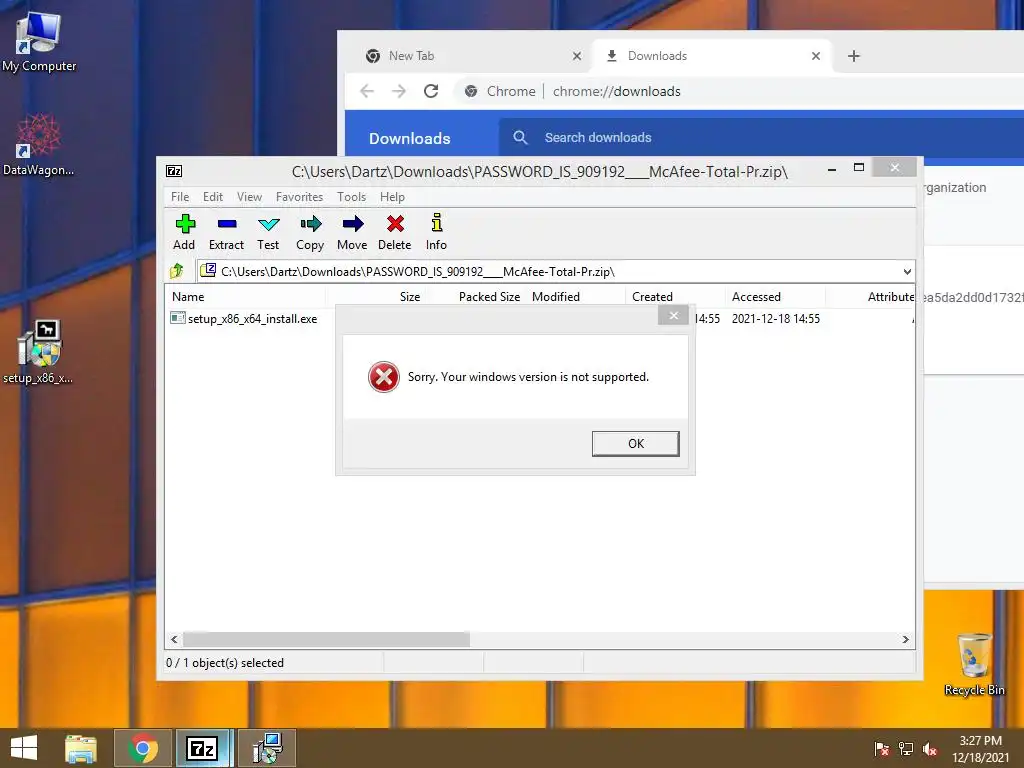Image resolution: width=1024 pixels, height=768 pixels.
Task: Click the 7z logo in title bar
Action: point(174,171)
